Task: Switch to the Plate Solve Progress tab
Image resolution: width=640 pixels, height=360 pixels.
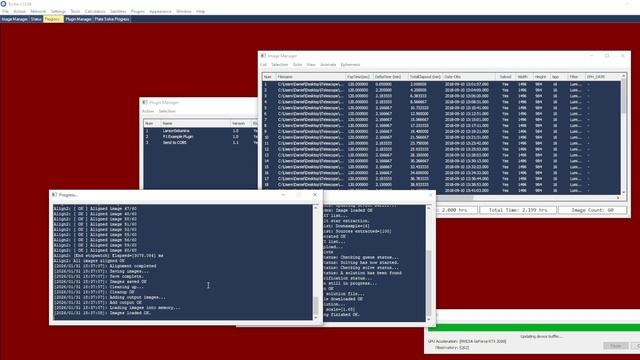Action: (x=112, y=19)
